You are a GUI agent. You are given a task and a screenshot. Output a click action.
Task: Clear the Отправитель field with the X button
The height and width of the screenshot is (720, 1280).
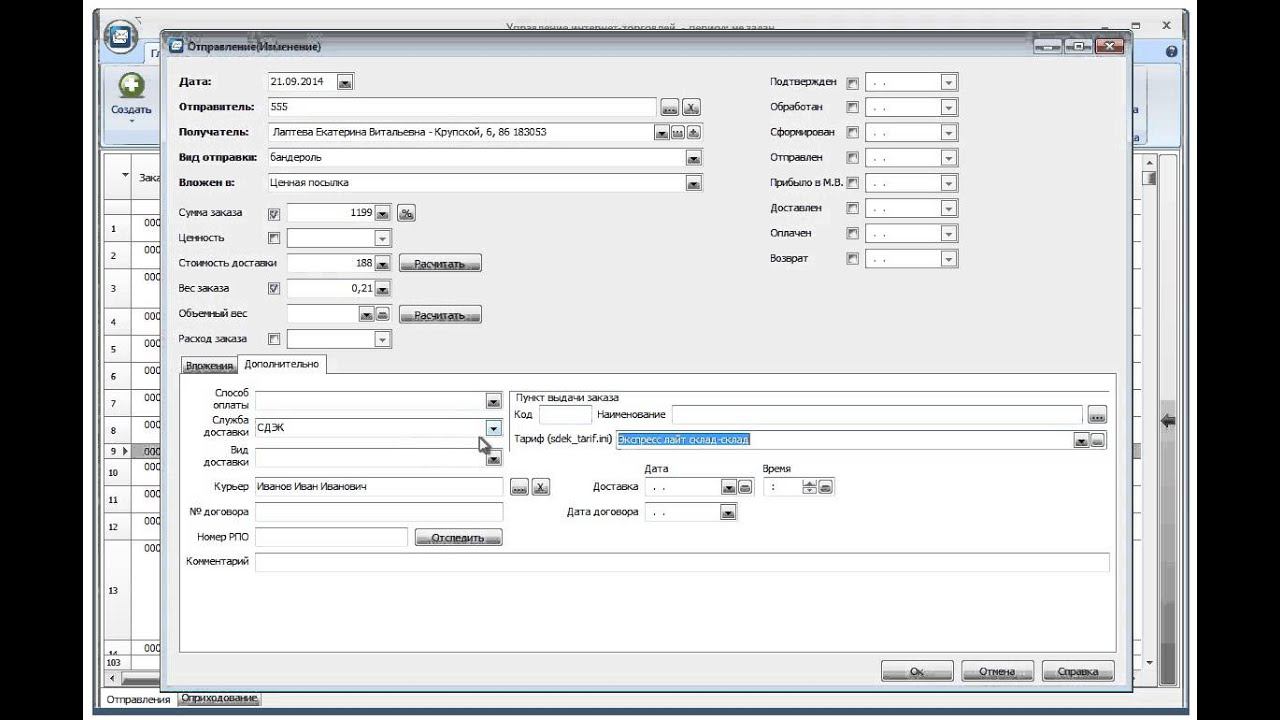pyautogui.click(x=691, y=108)
